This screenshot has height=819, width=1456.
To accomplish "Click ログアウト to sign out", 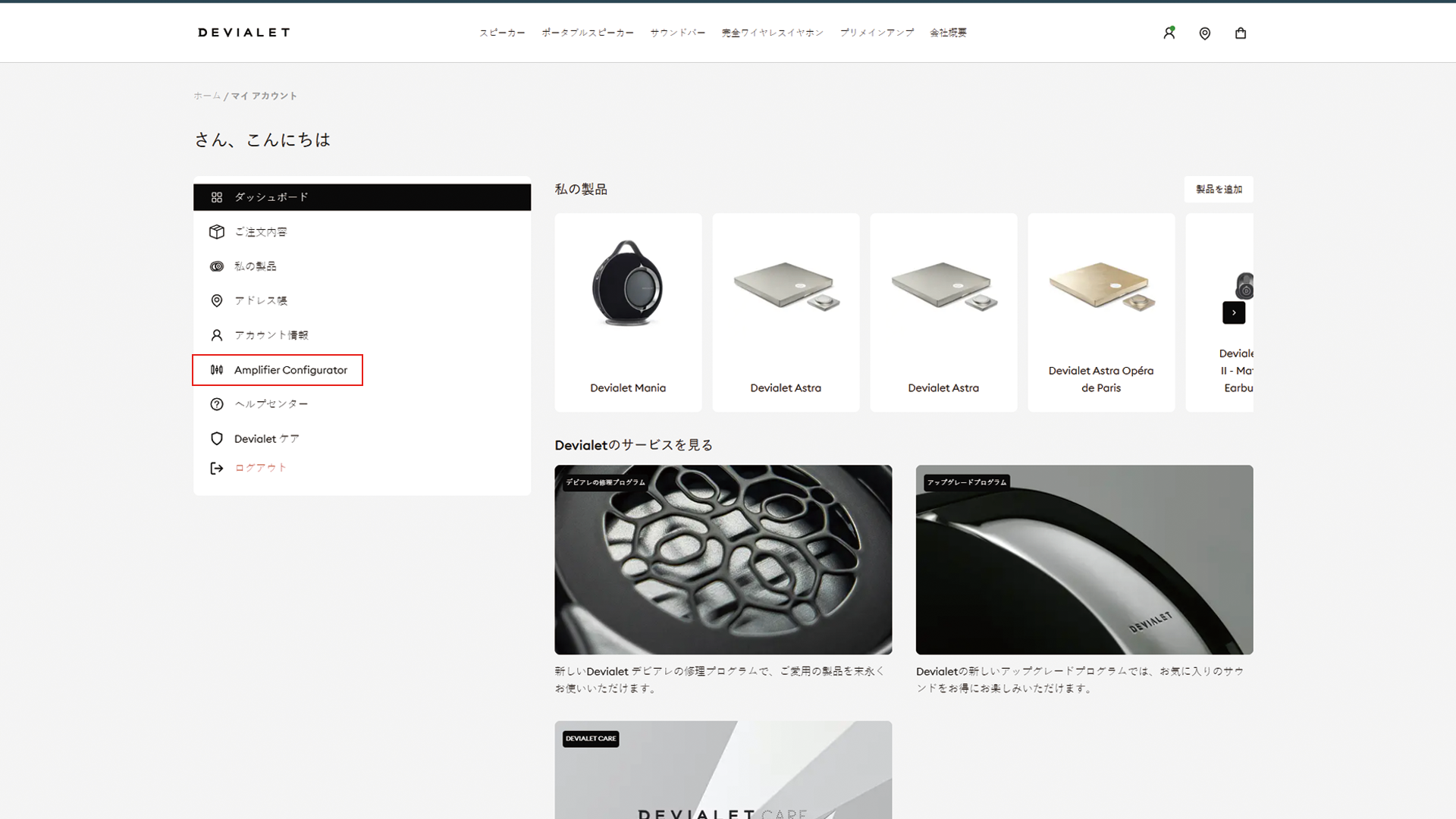I will tap(260, 468).
